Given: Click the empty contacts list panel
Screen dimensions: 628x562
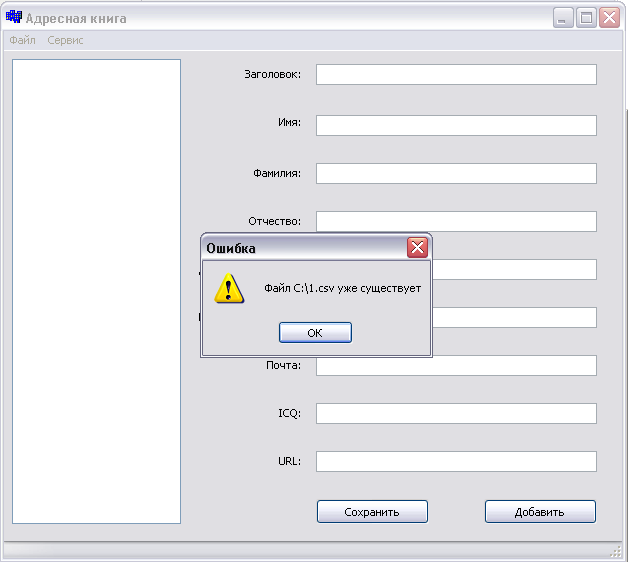Looking at the screenshot, I should [97, 291].
